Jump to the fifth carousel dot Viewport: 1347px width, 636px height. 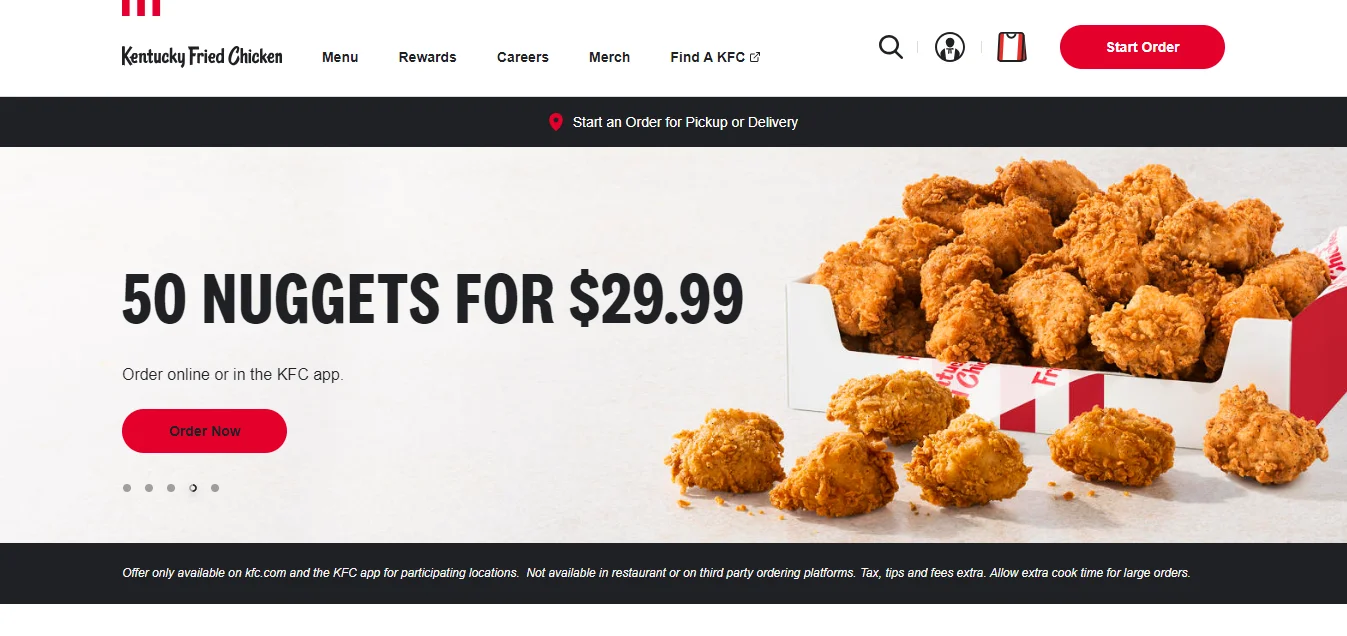pyautogui.click(x=215, y=488)
